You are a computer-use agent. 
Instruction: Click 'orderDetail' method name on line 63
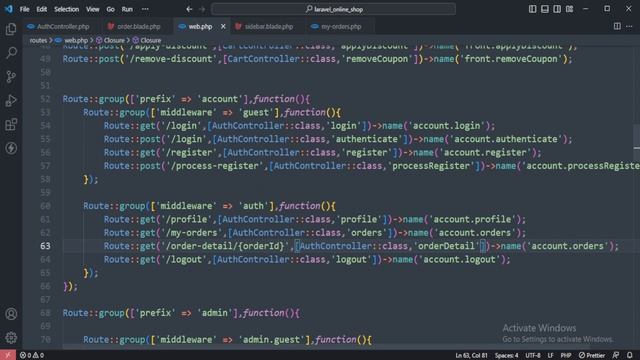pos(447,246)
